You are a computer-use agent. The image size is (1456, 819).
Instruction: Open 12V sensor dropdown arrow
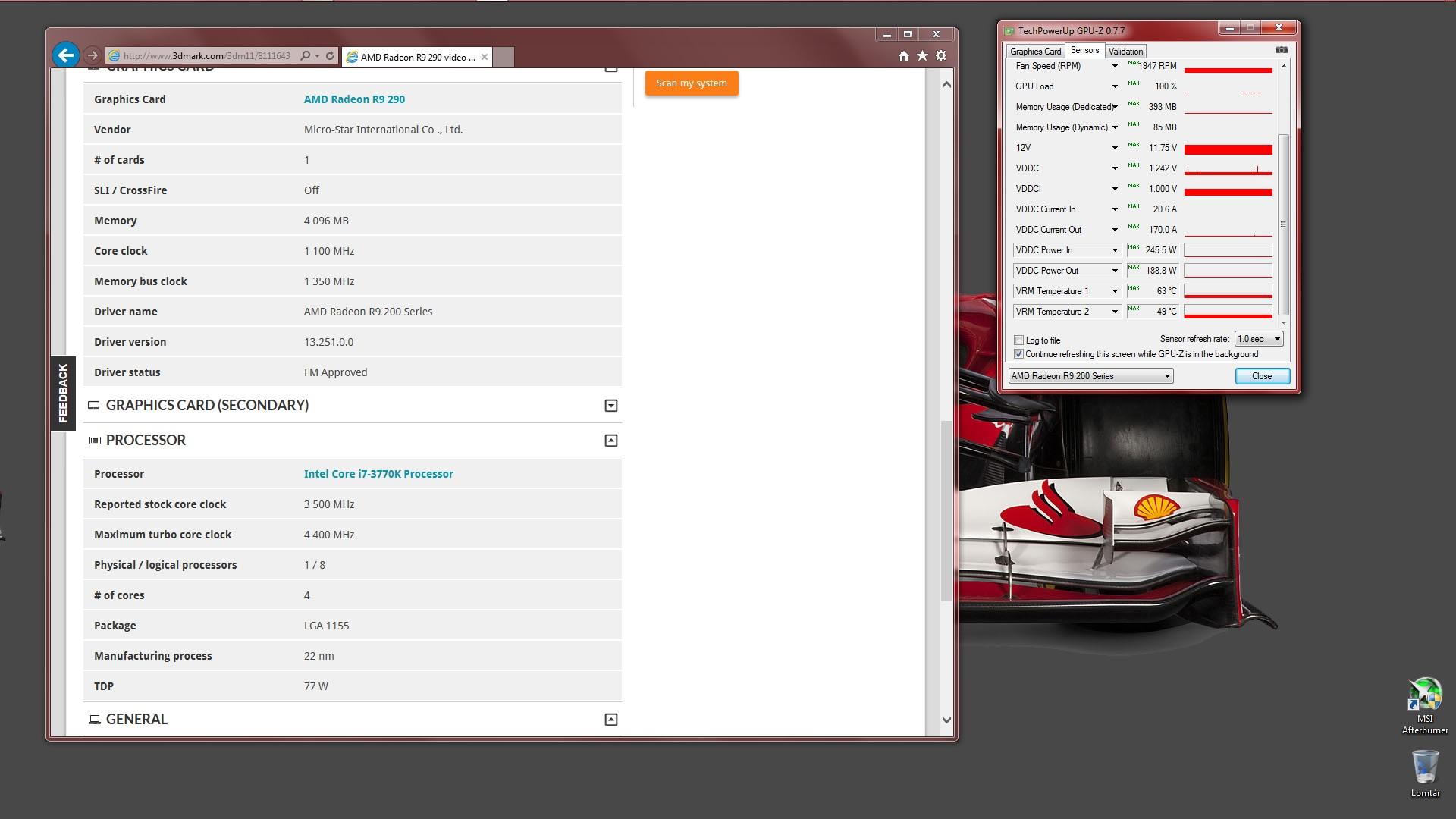1115,148
